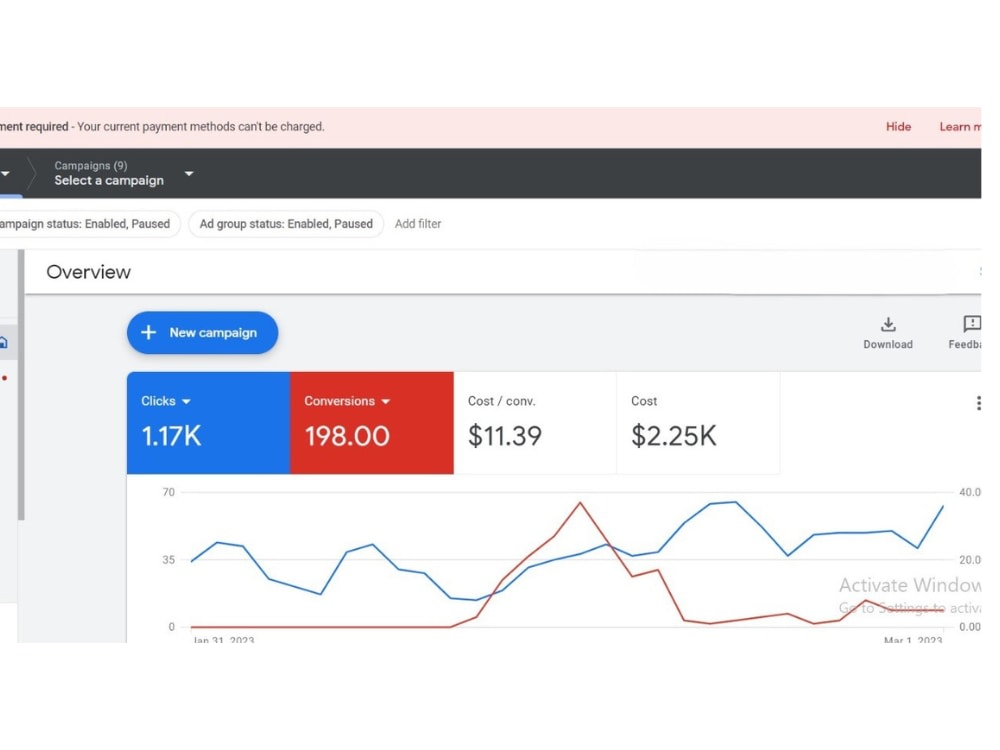Hide the payment required alert

pyautogui.click(x=898, y=127)
